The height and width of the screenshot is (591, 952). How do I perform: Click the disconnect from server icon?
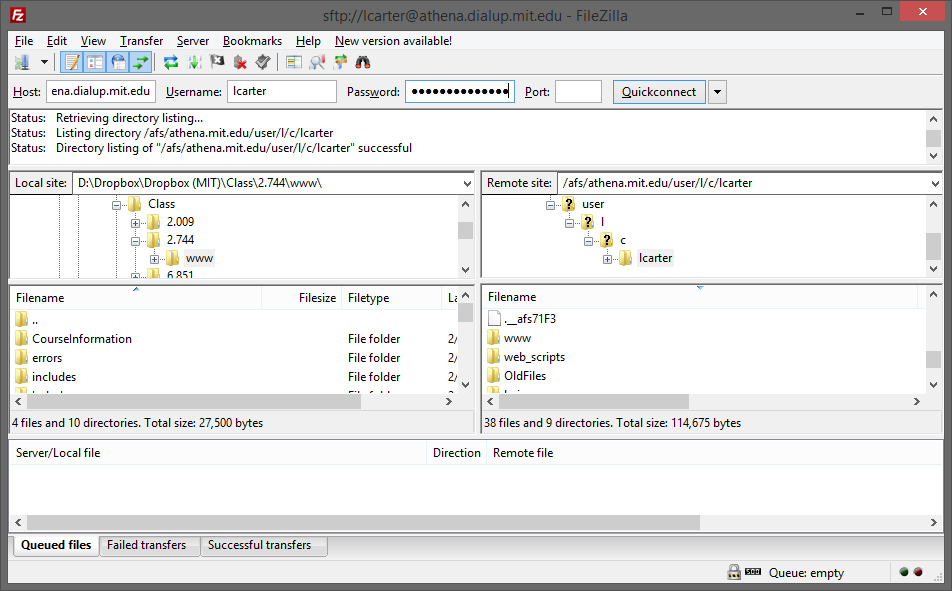240,62
